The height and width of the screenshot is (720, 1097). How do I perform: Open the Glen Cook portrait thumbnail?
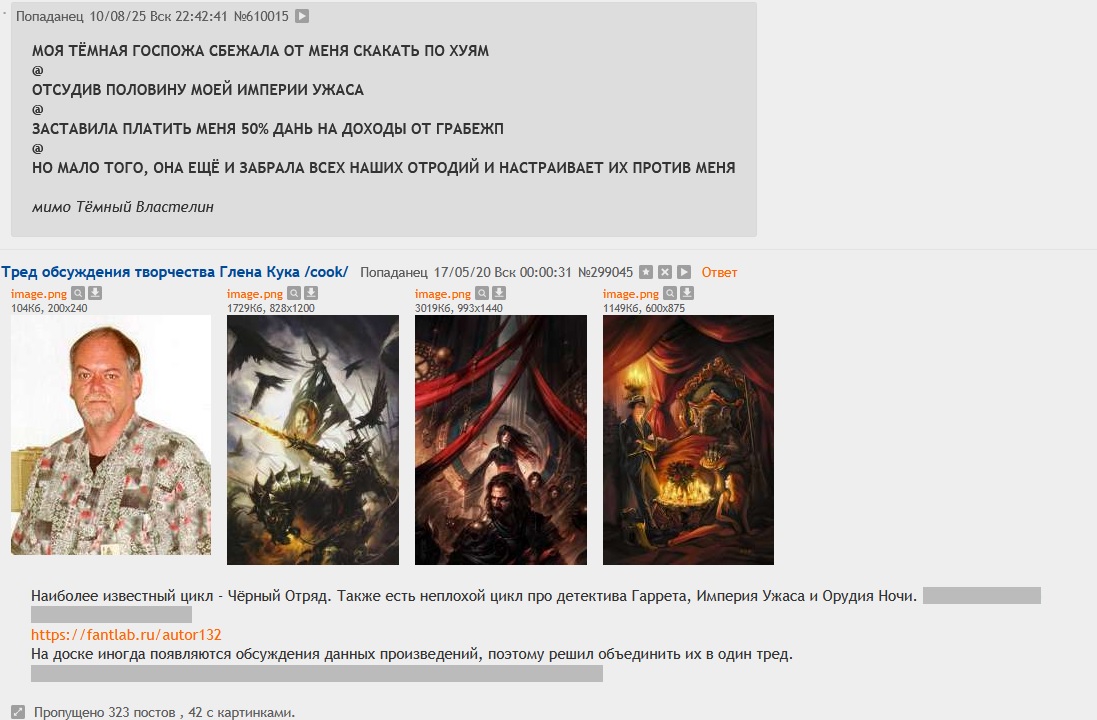(111, 435)
